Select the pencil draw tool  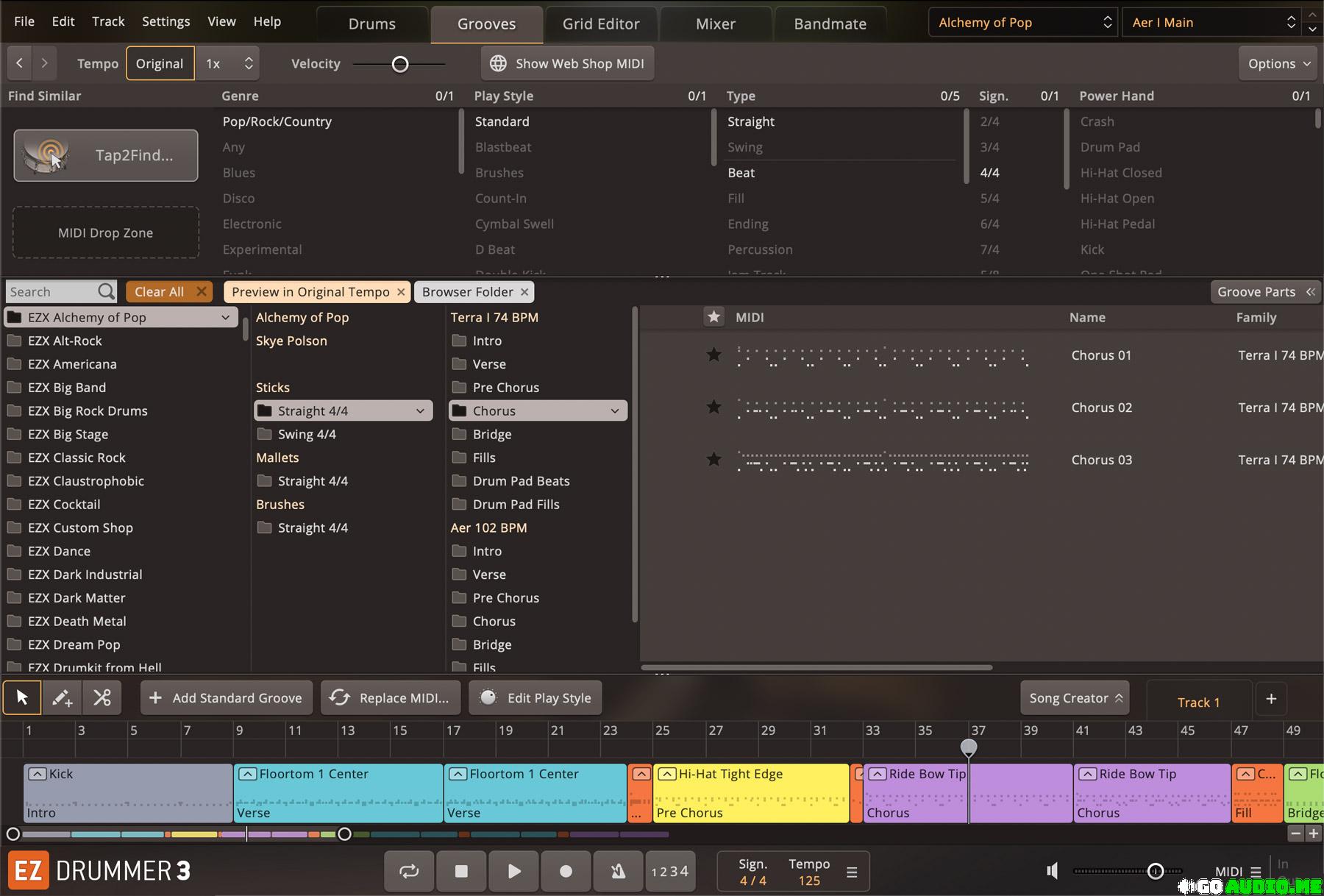coord(62,697)
